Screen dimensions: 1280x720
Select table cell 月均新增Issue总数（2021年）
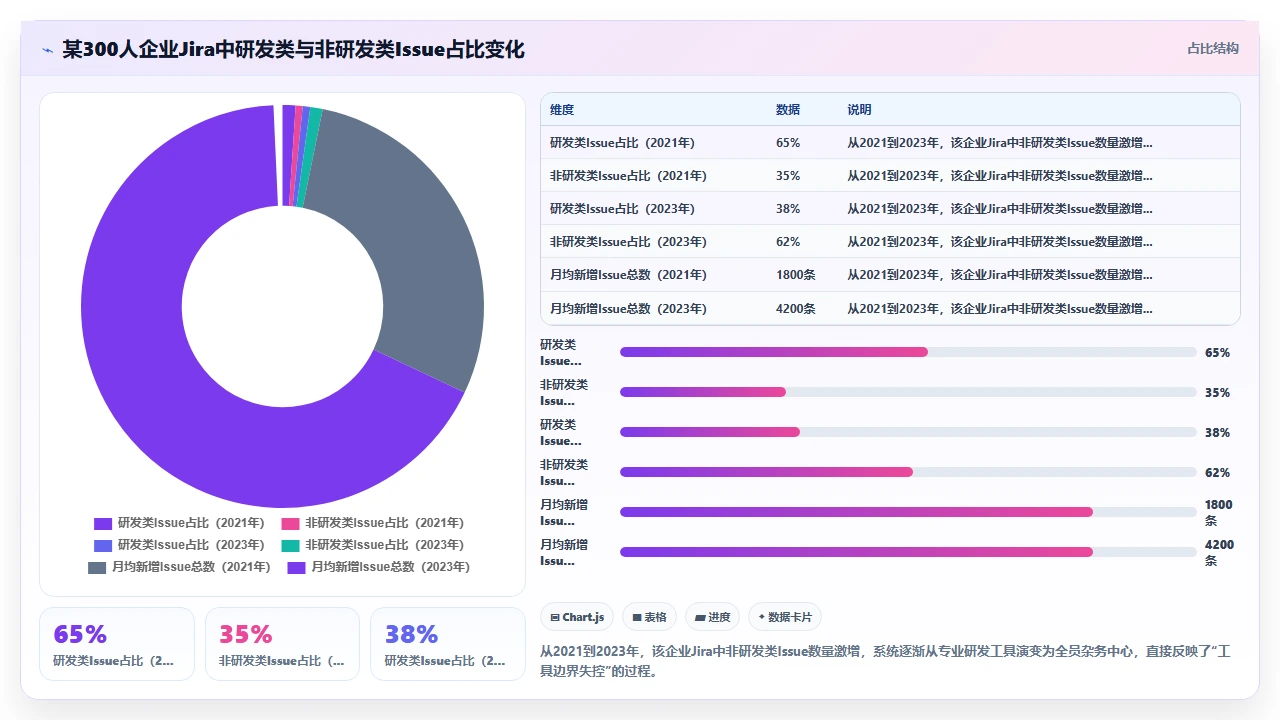628,275
